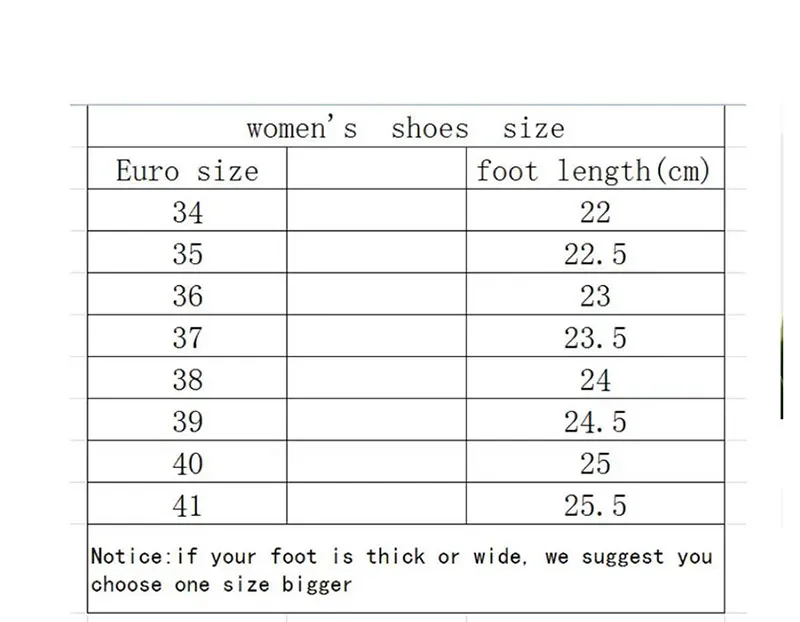Select the exact 24 cm foot length cell
800x622 pixels.
click(x=594, y=380)
